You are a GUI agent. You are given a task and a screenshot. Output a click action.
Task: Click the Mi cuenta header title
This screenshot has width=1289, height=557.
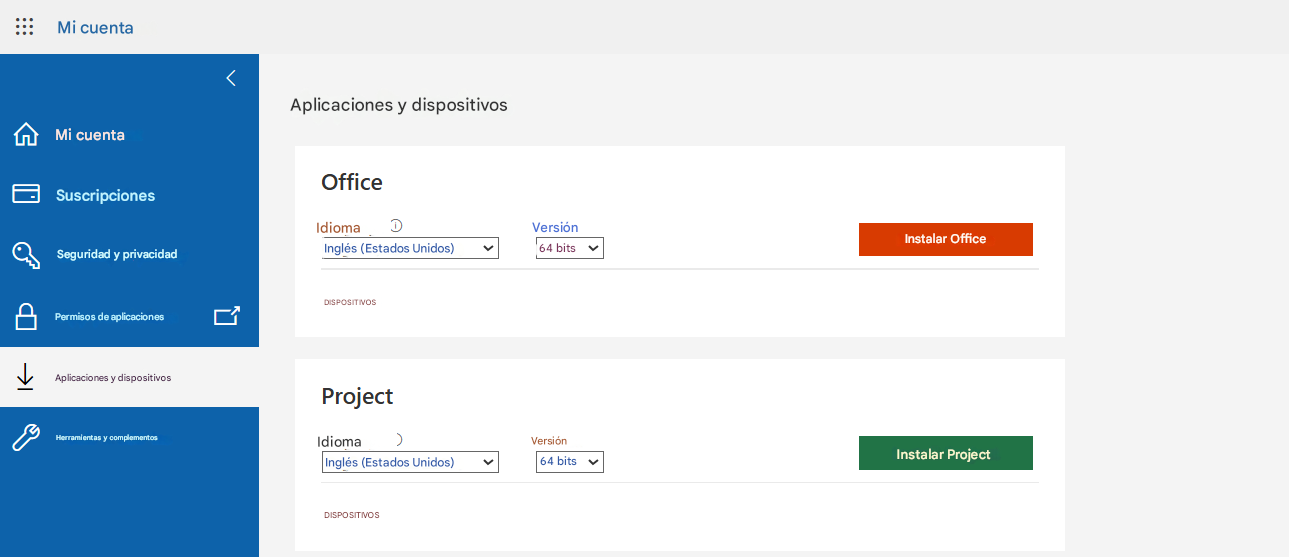point(95,28)
